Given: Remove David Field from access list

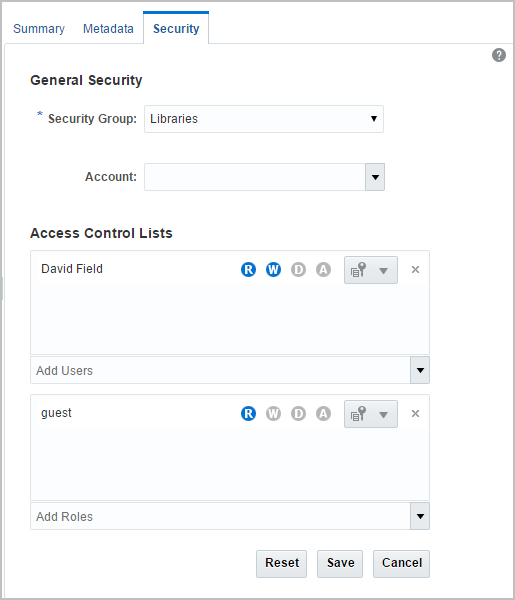Looking at the screenshot, I should [415, 270].
